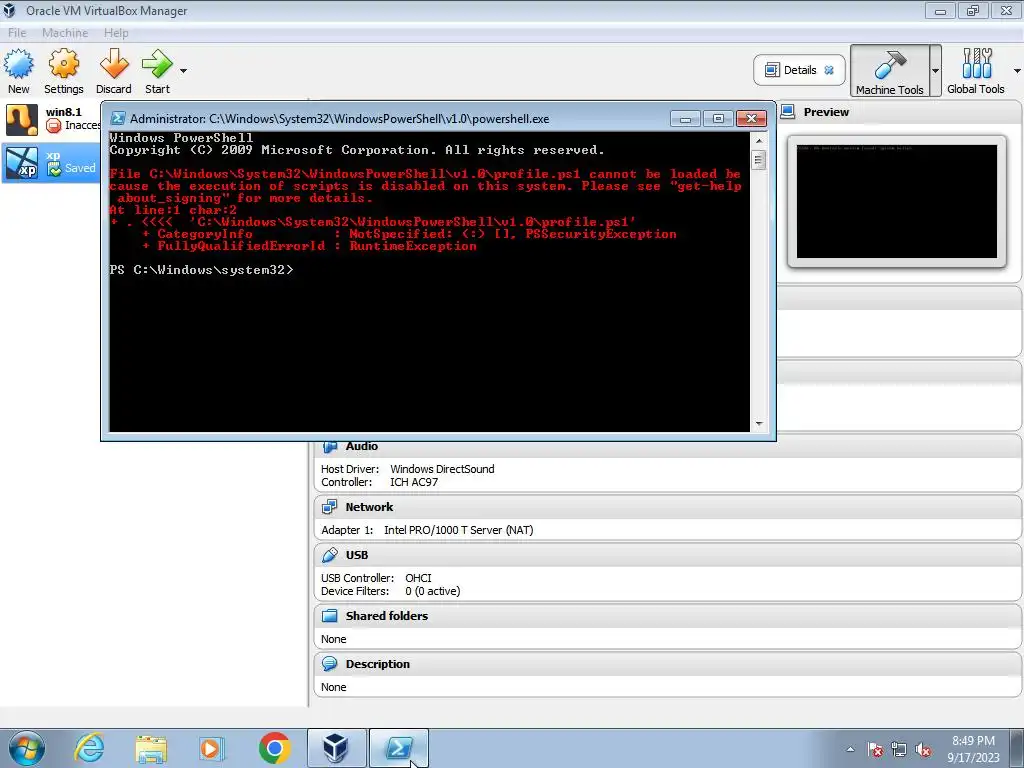1024x768 pixels.
Task: Open the File menu
Action: click(17, 33)
